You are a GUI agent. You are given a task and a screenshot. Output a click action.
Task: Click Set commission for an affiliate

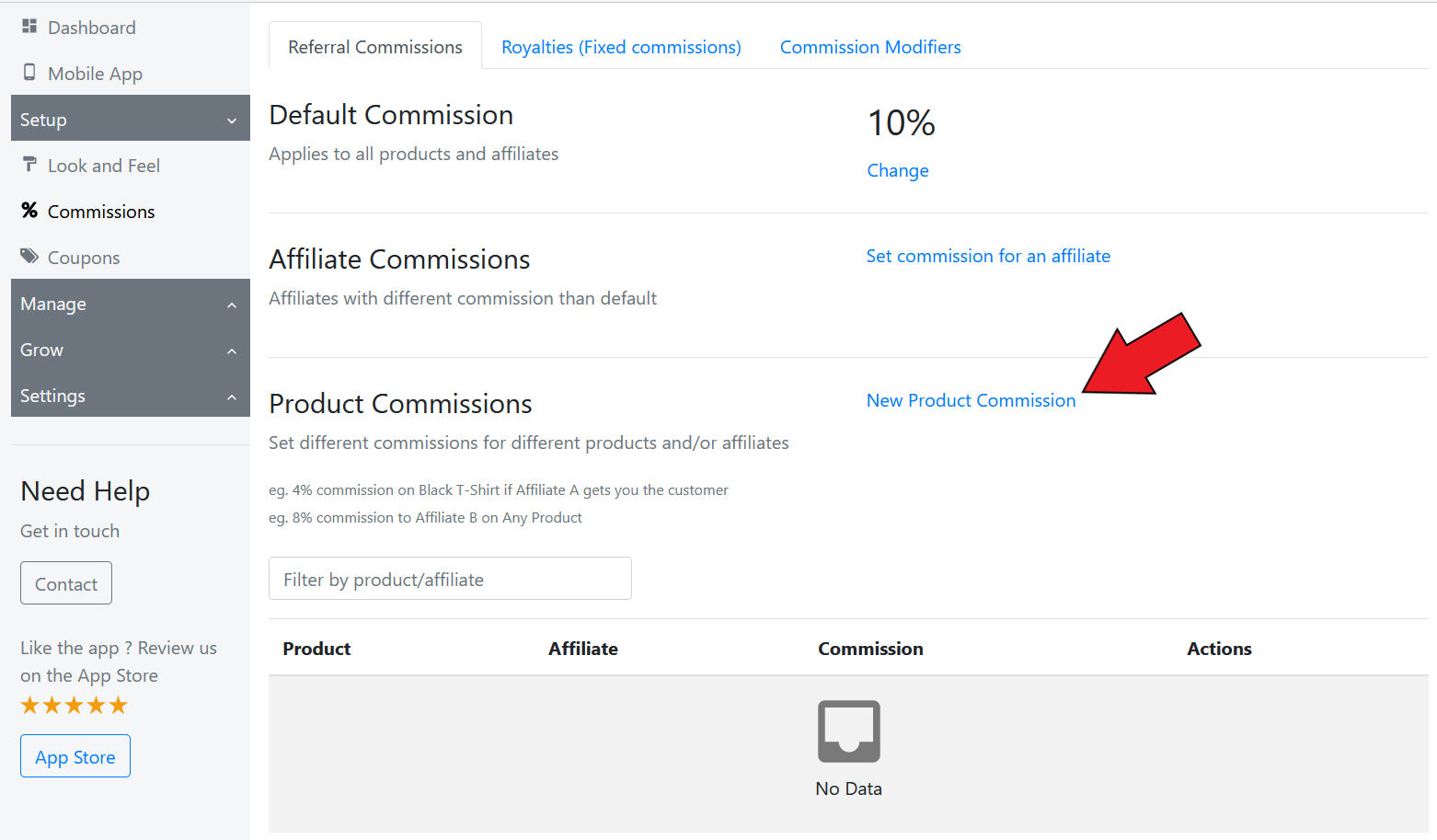point(988,256)
